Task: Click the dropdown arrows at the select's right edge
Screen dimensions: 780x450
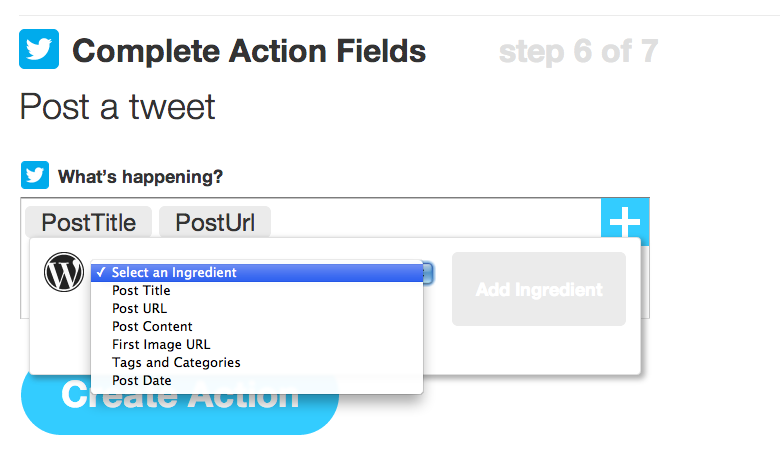Action: click(x=428, y=273)
